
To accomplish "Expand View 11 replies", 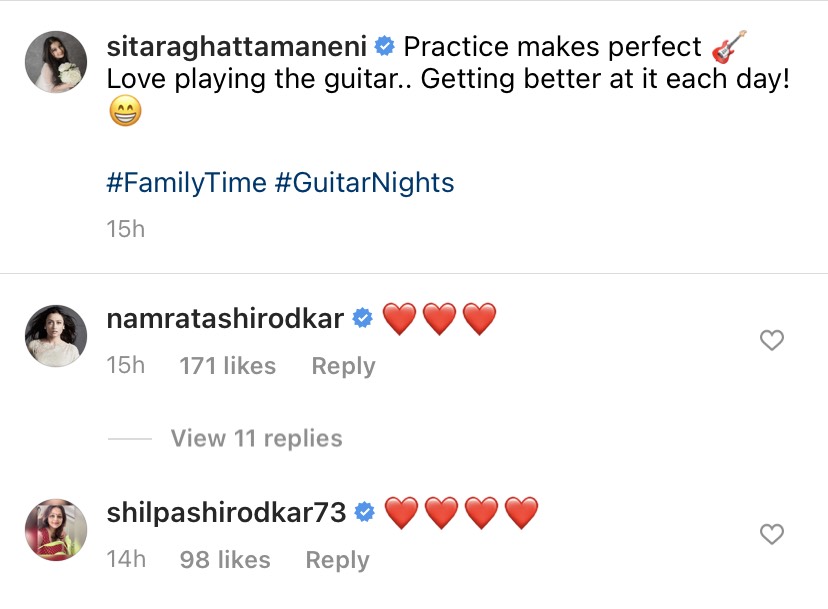I will (x=256, y=439).
